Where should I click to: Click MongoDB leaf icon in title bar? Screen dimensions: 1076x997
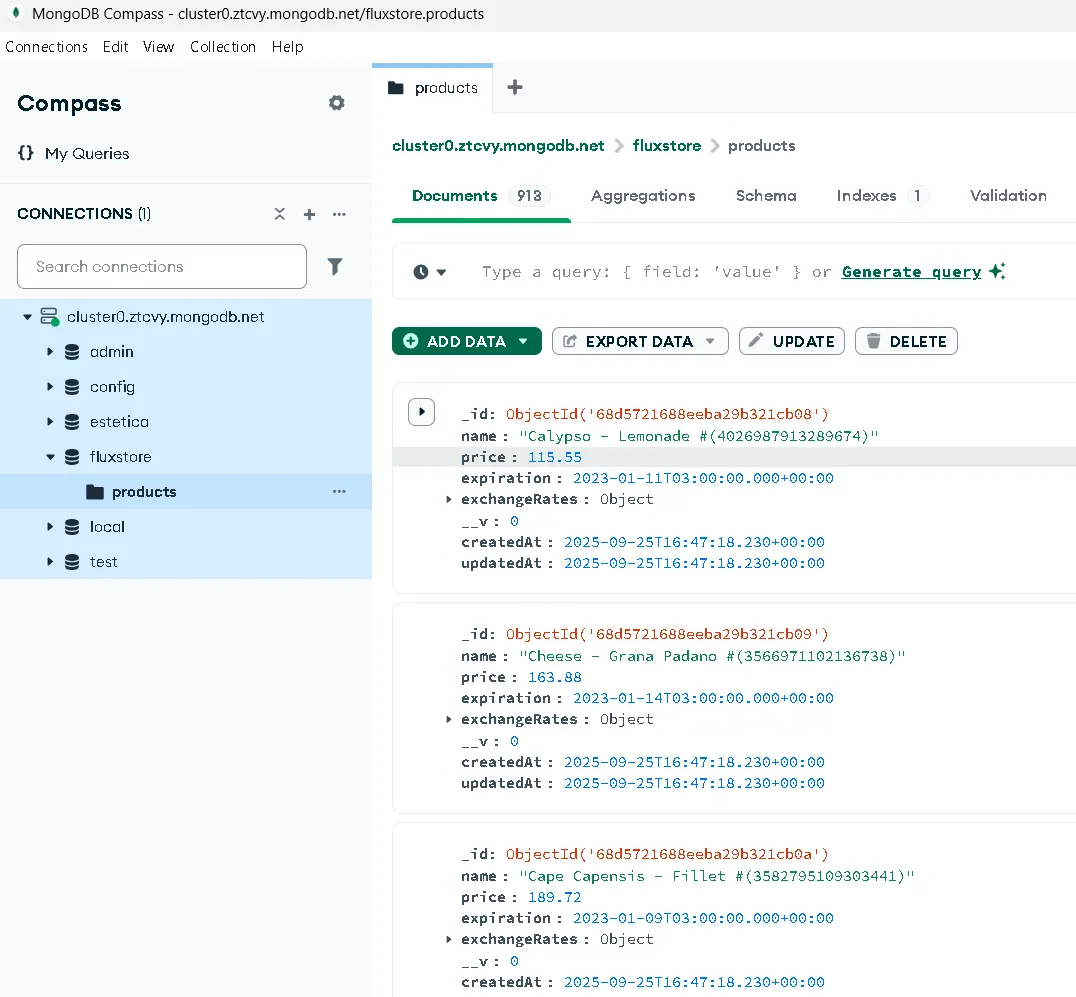click(15, 13)
